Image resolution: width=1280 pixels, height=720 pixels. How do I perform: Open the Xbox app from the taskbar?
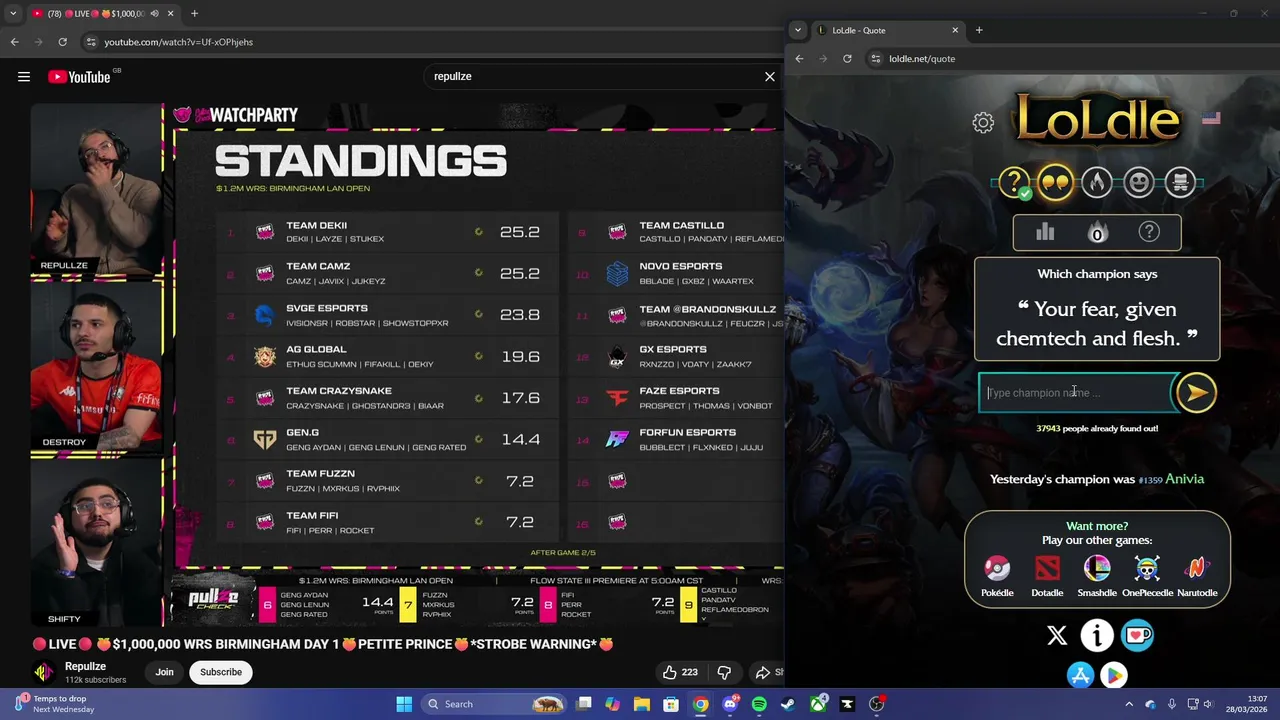click(x=818, y=704)
